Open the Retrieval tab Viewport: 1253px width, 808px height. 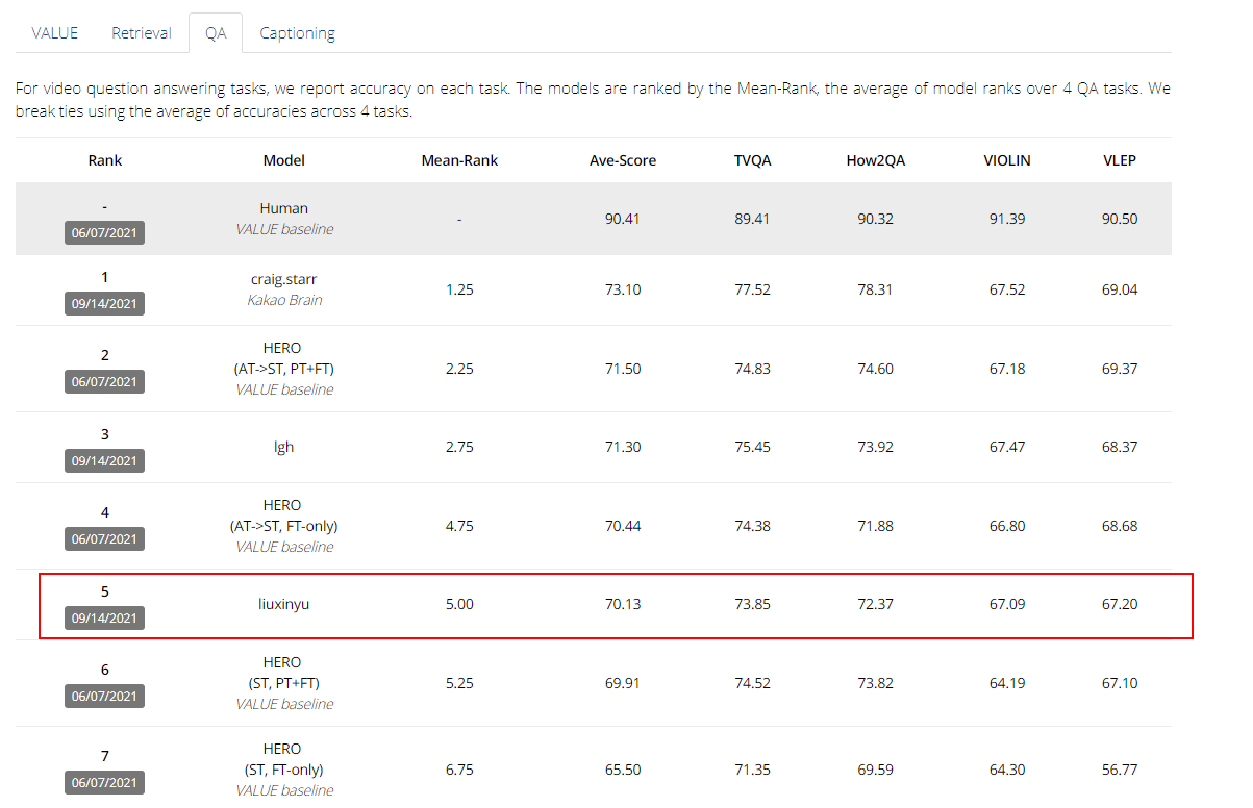click(x=141, y=33)
